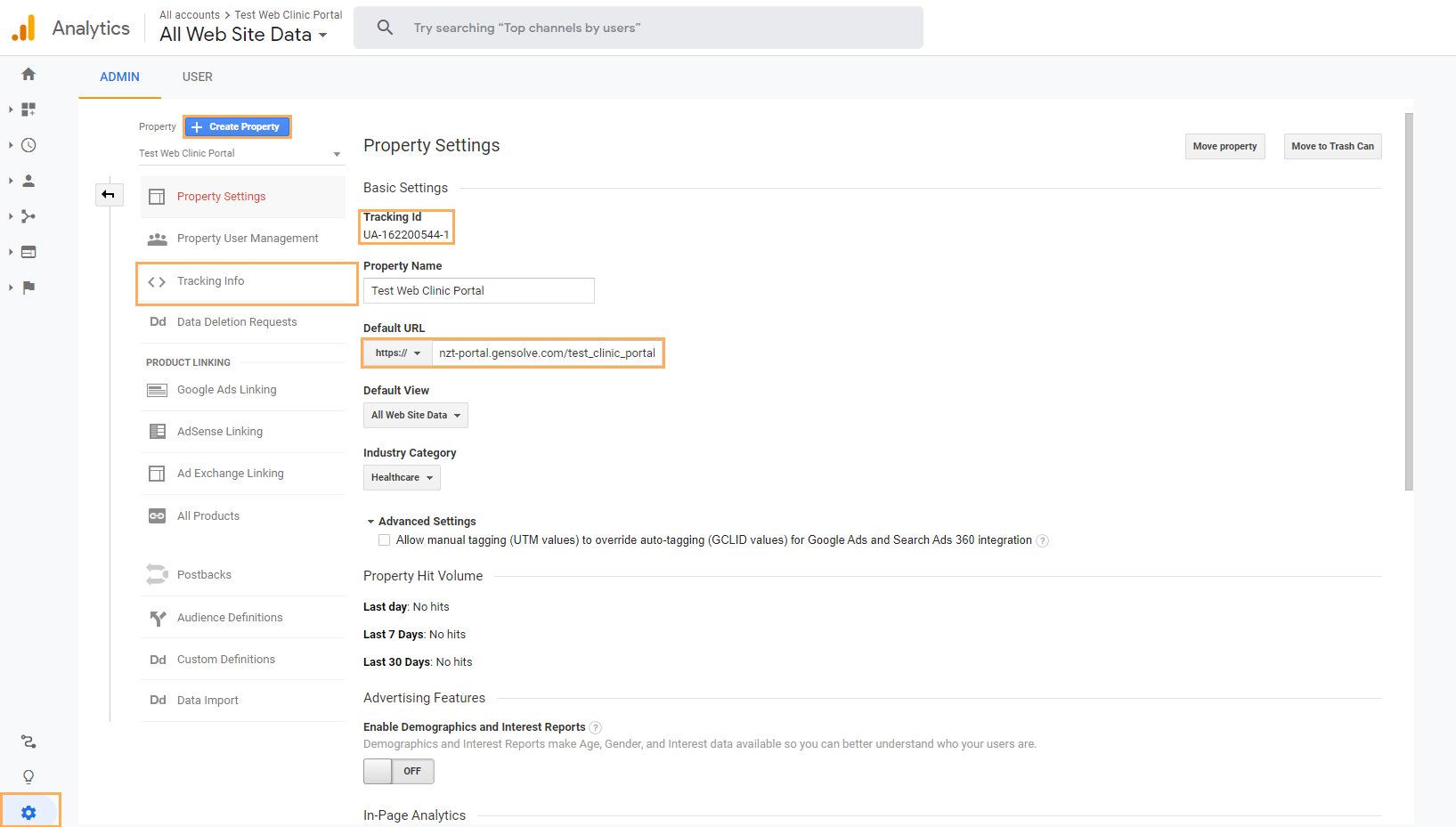The width and height of the screenshot is (1456, 827).
Task: Click the AdSense Linking icon
Action: 157,432
